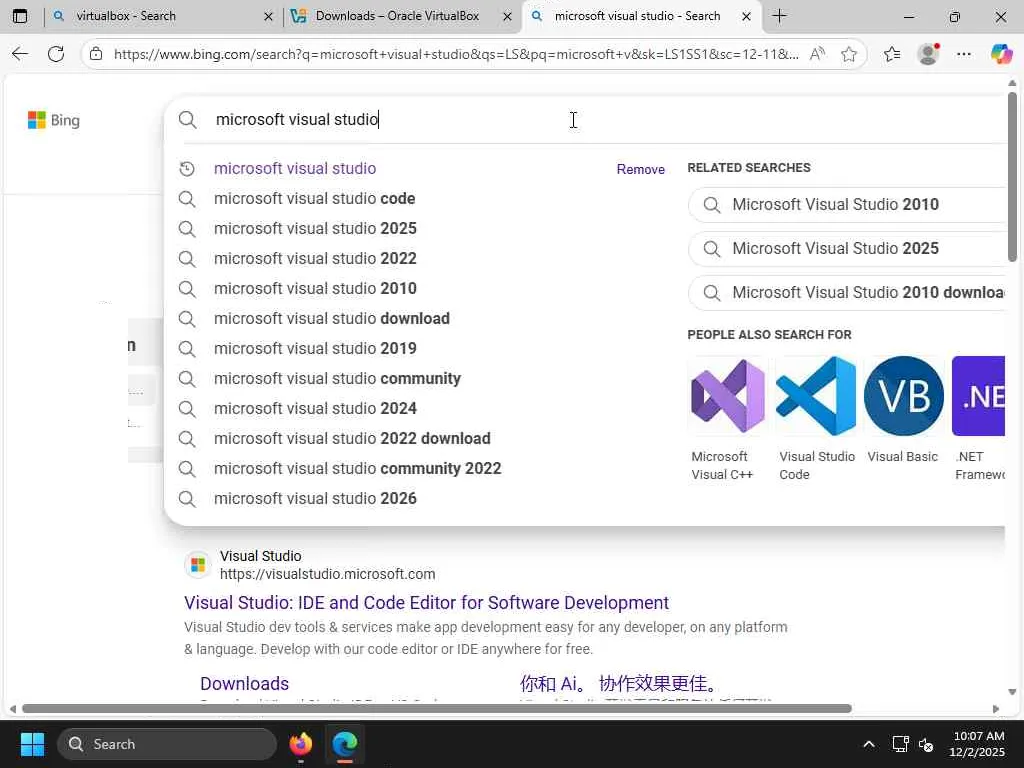This screenshot has height=768, width=1024.
Task: Select suggestion microsoft visual studio 2022 download
Action: point(352,439)
